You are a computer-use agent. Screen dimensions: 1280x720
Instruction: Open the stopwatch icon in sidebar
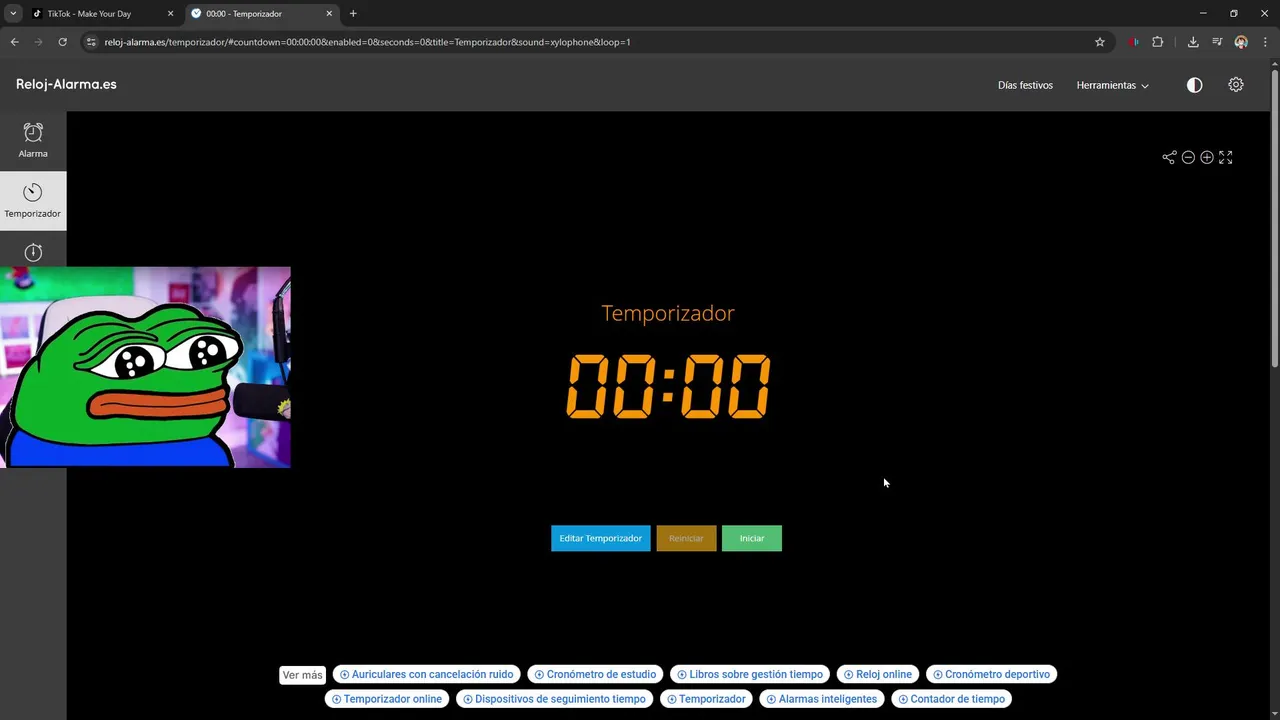click(33, 252)
